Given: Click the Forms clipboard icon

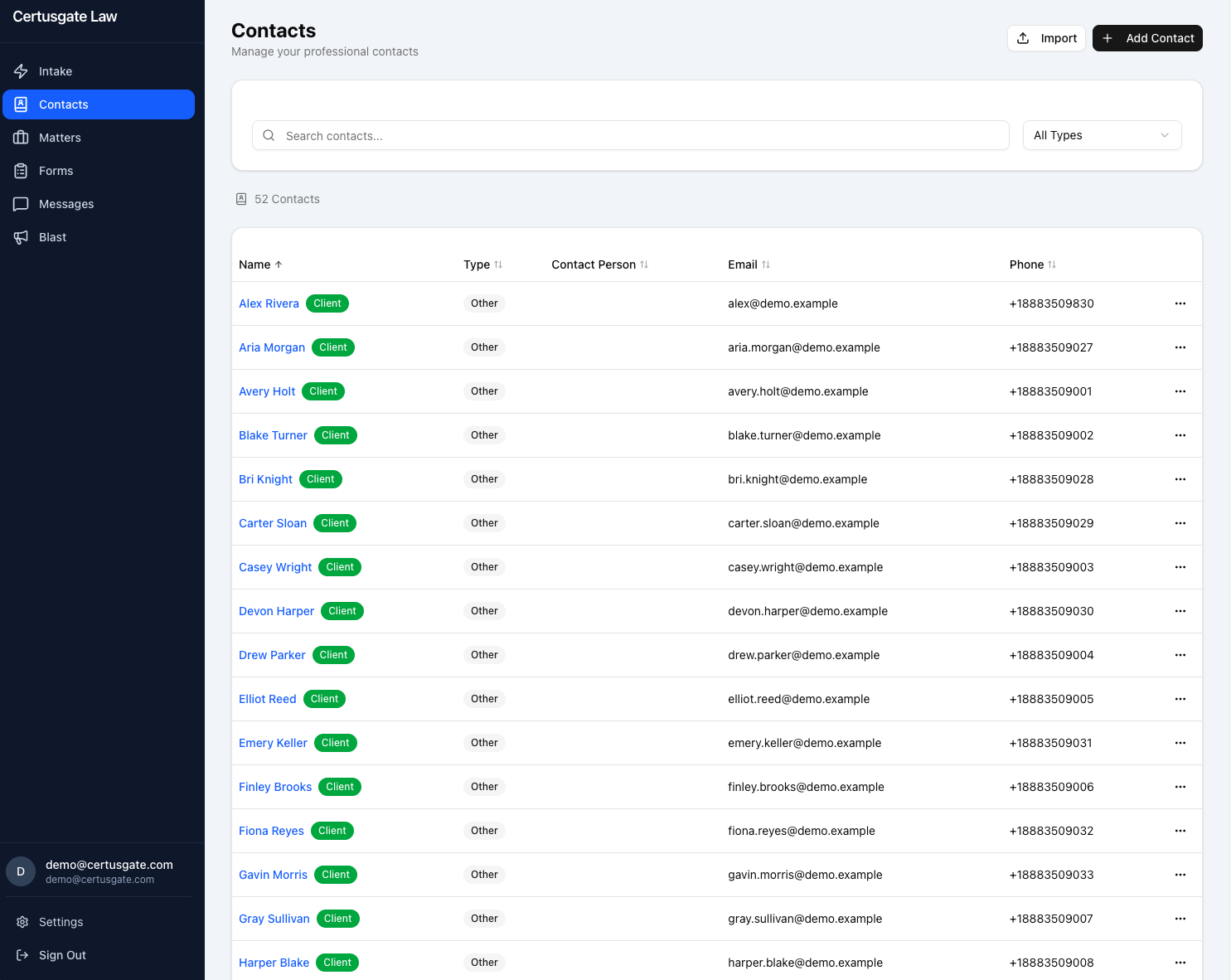Looking at the screenshot, I should (x=22, y=171).
